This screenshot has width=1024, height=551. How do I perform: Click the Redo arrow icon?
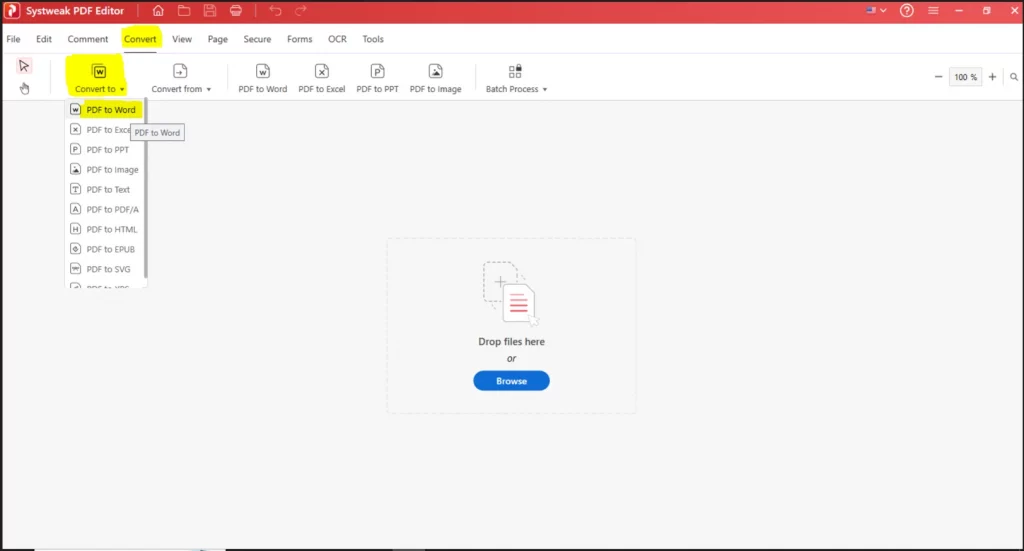click(300, 10)
